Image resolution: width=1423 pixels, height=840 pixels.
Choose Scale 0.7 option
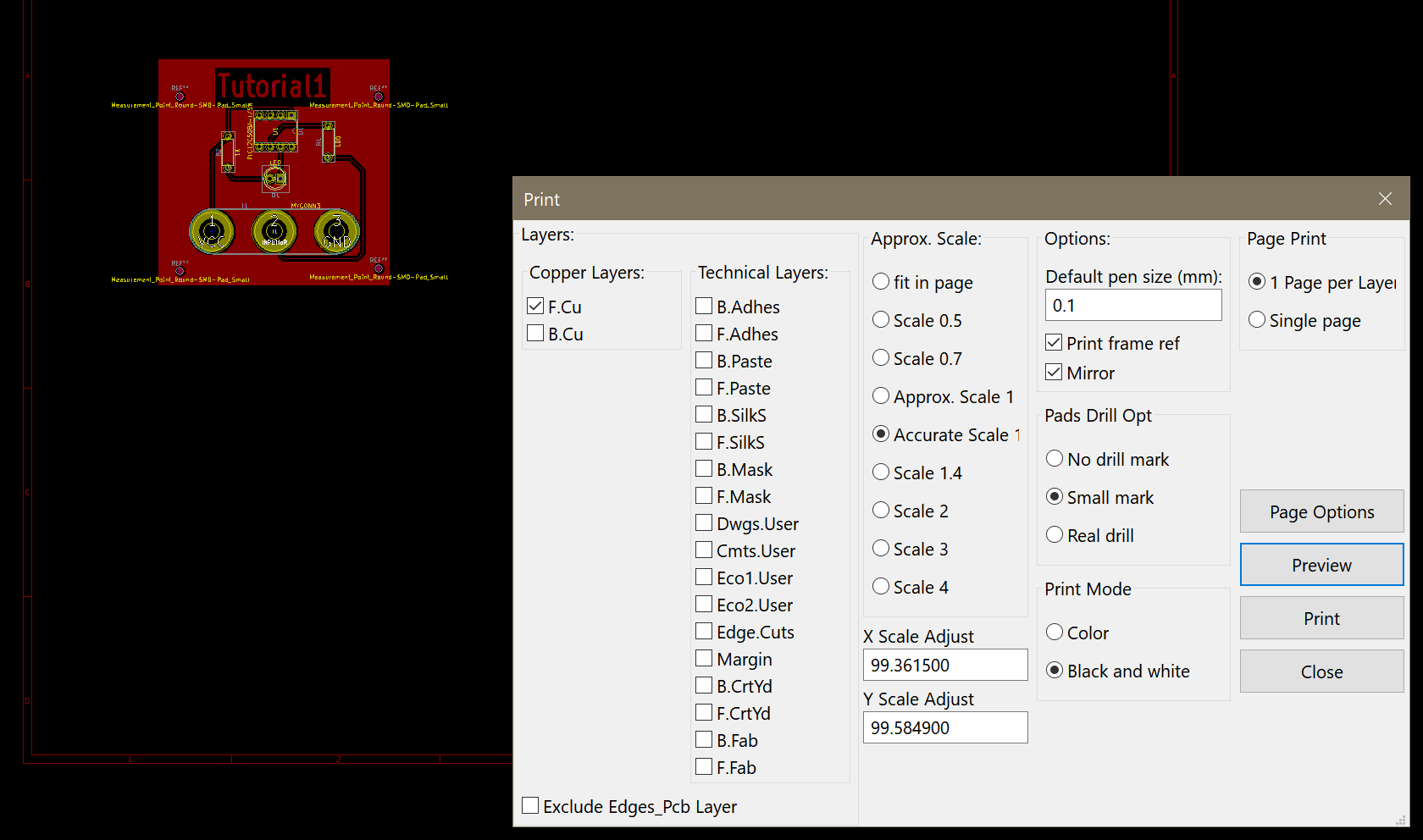point(881,358)
